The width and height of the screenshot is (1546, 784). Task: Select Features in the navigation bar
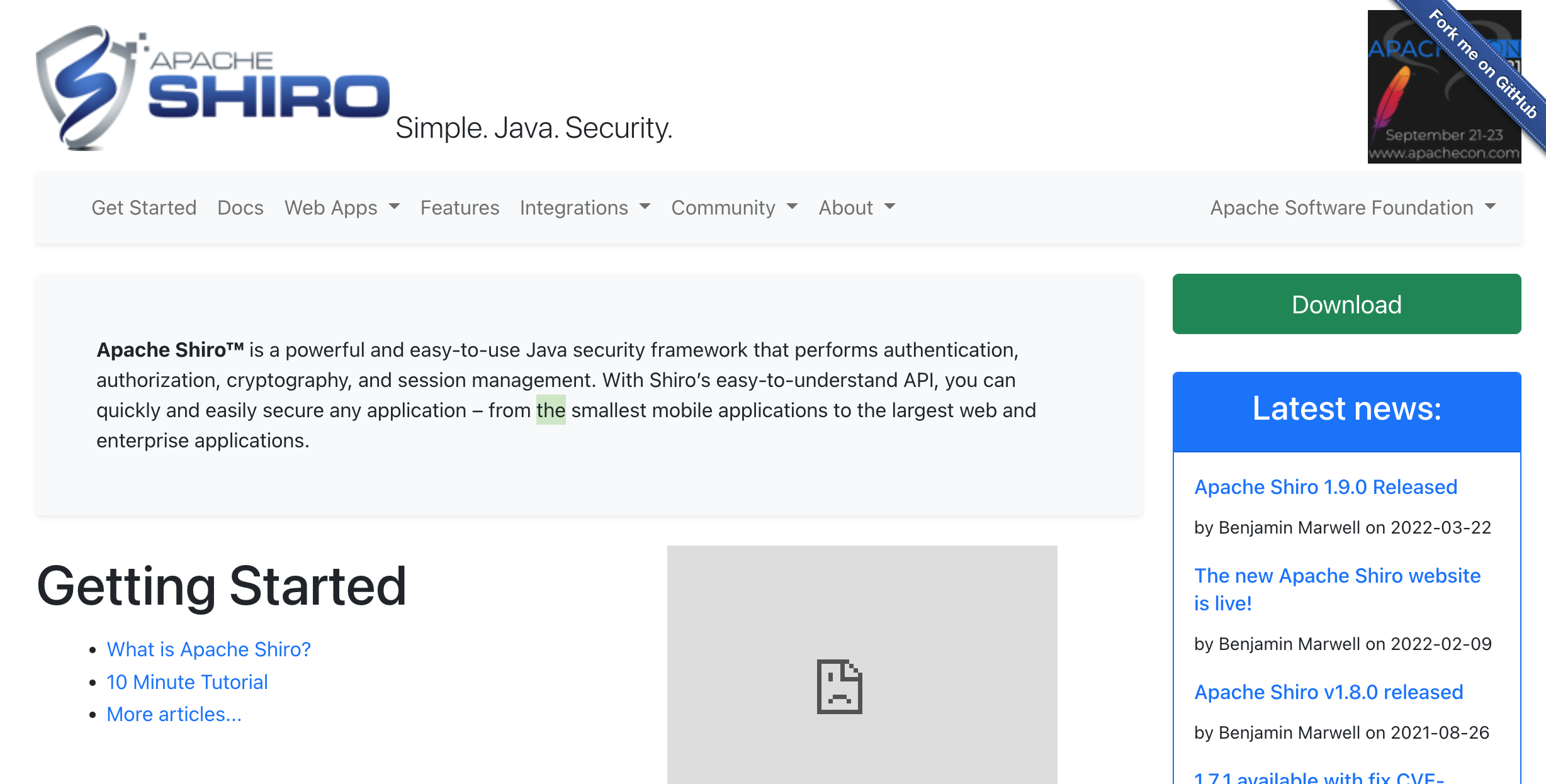pyautogui.click(x=460, y=208)
